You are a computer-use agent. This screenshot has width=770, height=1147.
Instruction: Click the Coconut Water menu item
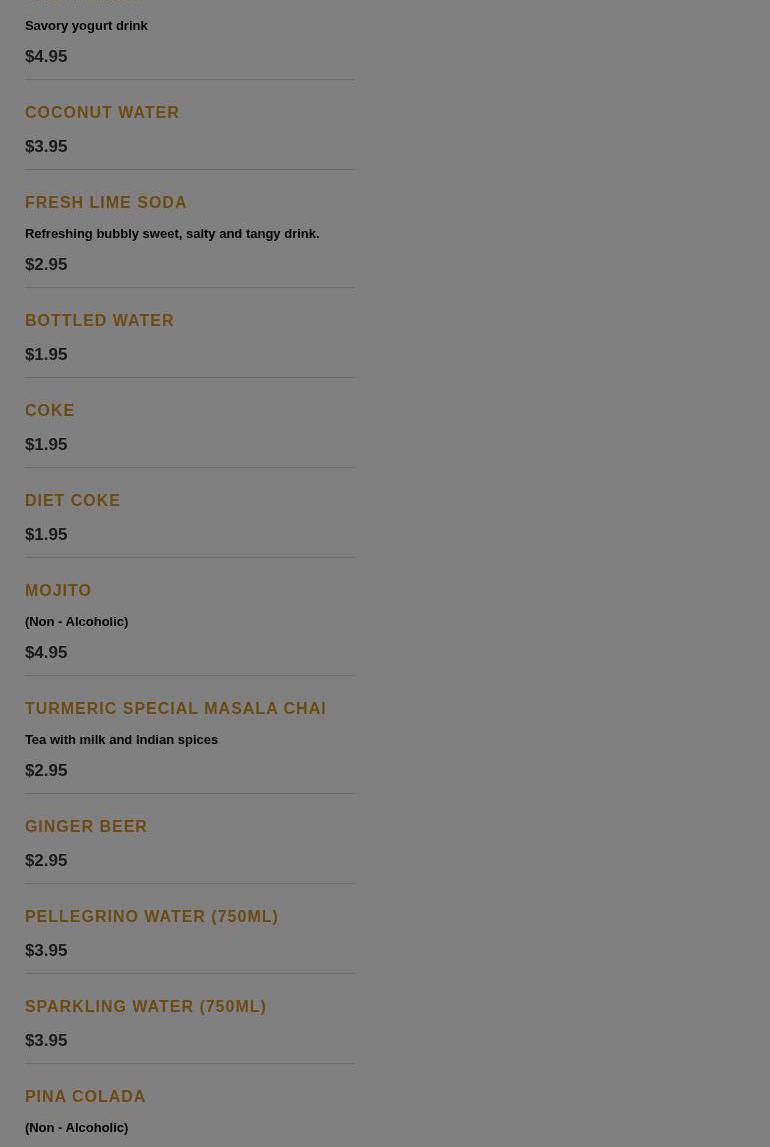point(102,113)
